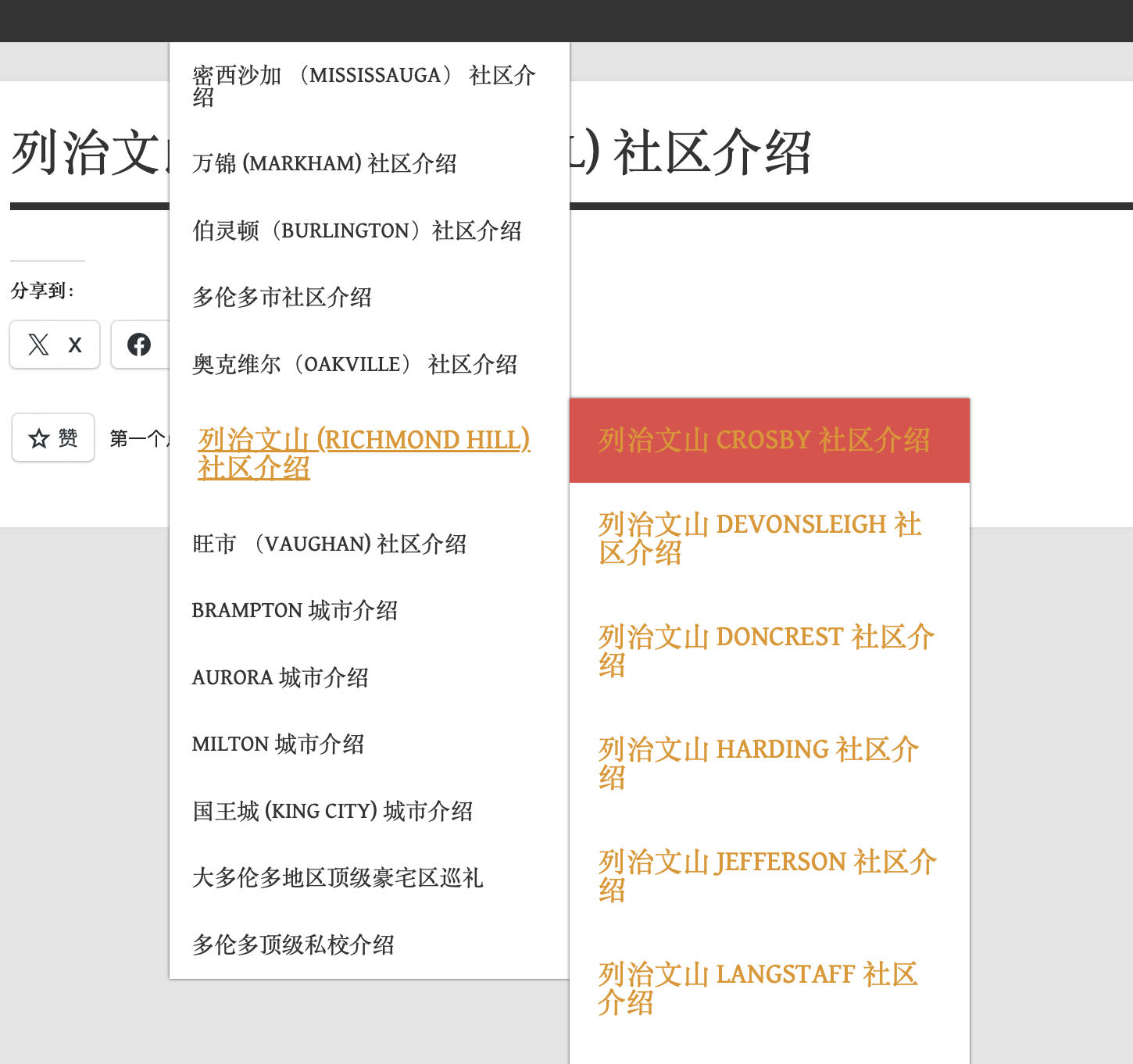Open Richmond Hill Devonsleigh community link
The image size is (1133, 1064).
pyautogui.click(x=760, y=538)
